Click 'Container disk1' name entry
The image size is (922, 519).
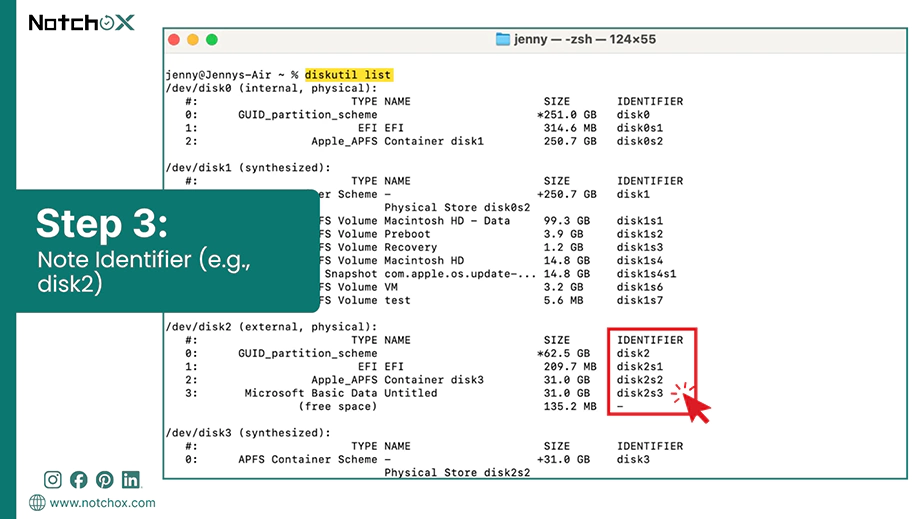pyautogui.click(x=434, y=141)
